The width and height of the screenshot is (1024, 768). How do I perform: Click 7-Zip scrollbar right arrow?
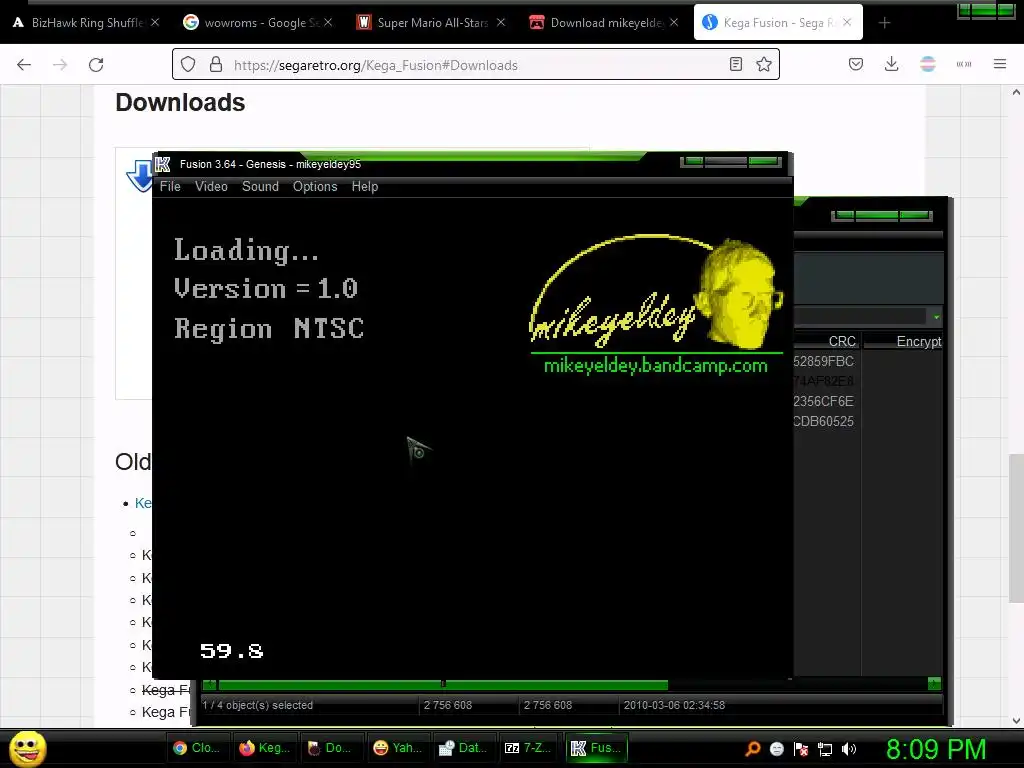(935, 684)
